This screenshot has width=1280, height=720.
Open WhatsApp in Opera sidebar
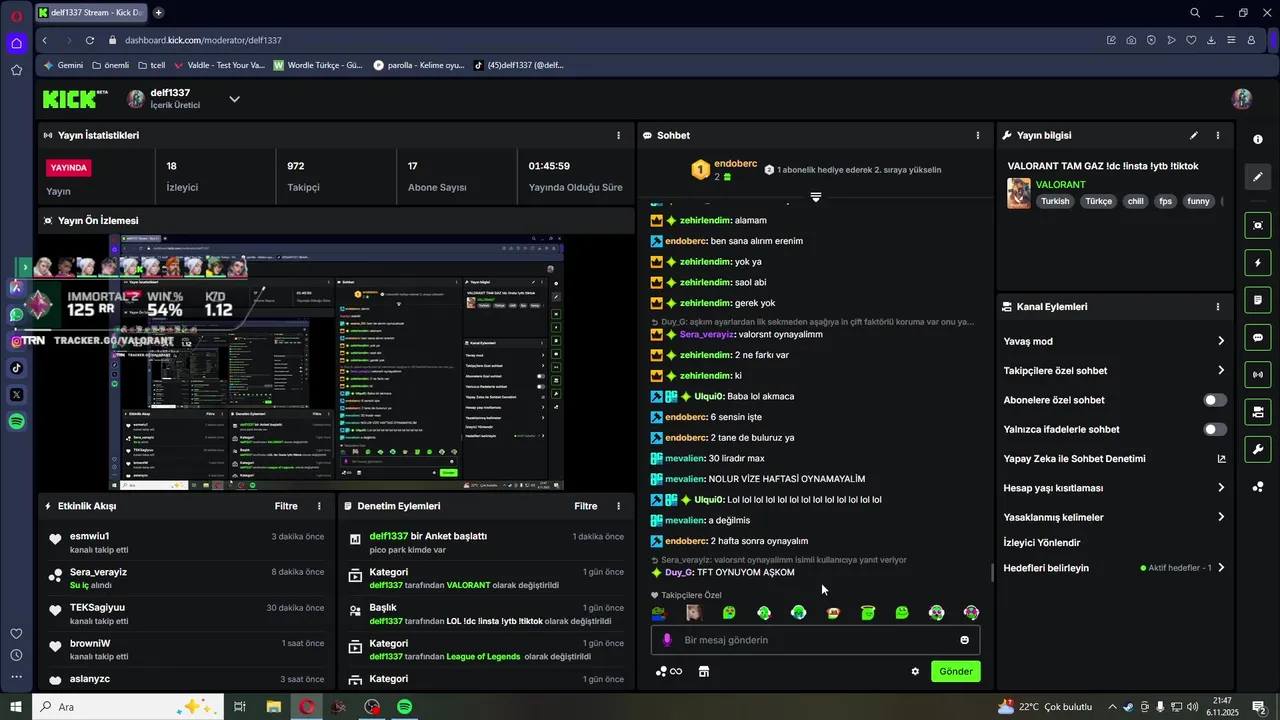coord(16,314)
